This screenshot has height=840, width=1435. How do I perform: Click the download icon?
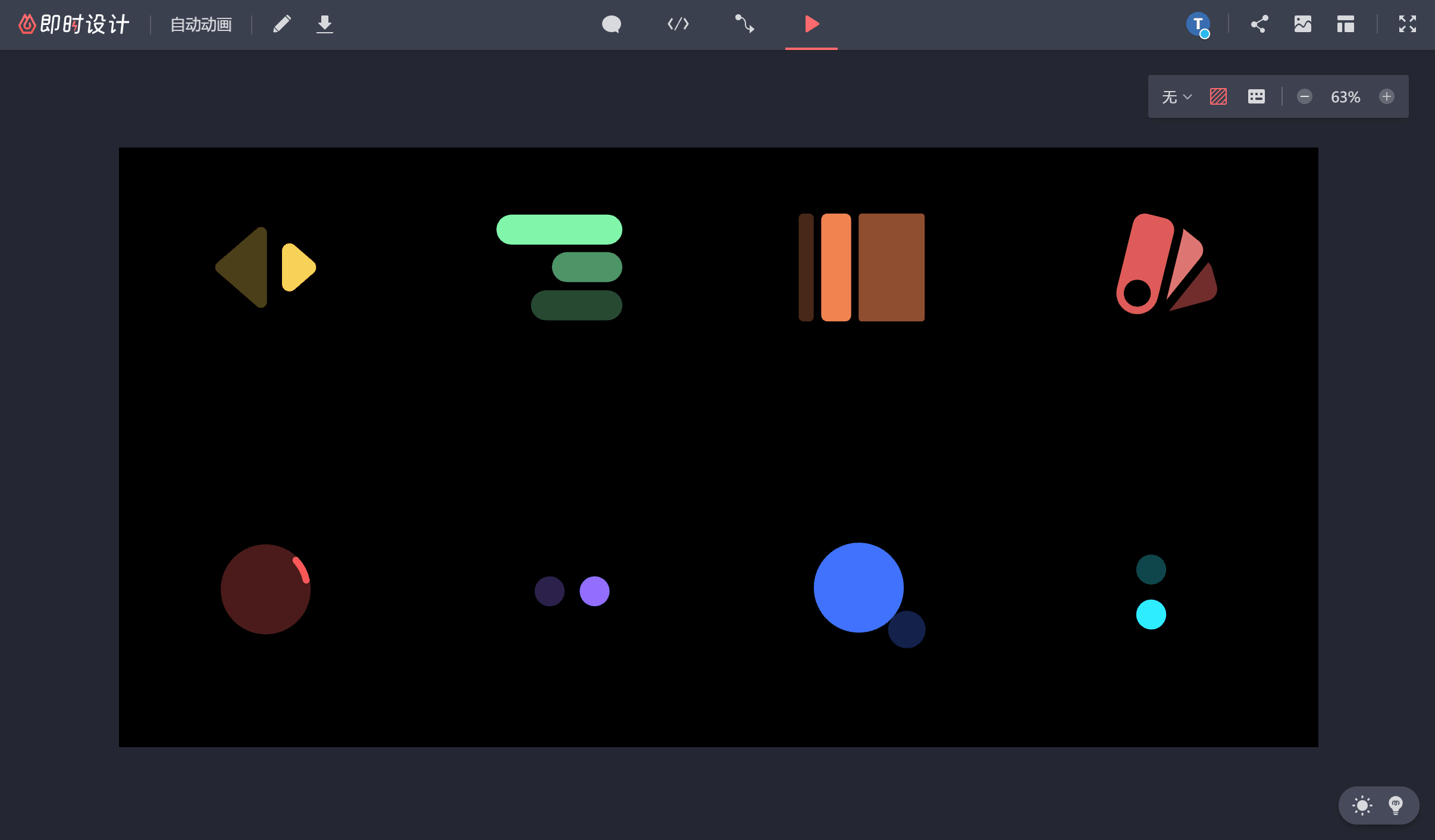[x=324, y=24]
